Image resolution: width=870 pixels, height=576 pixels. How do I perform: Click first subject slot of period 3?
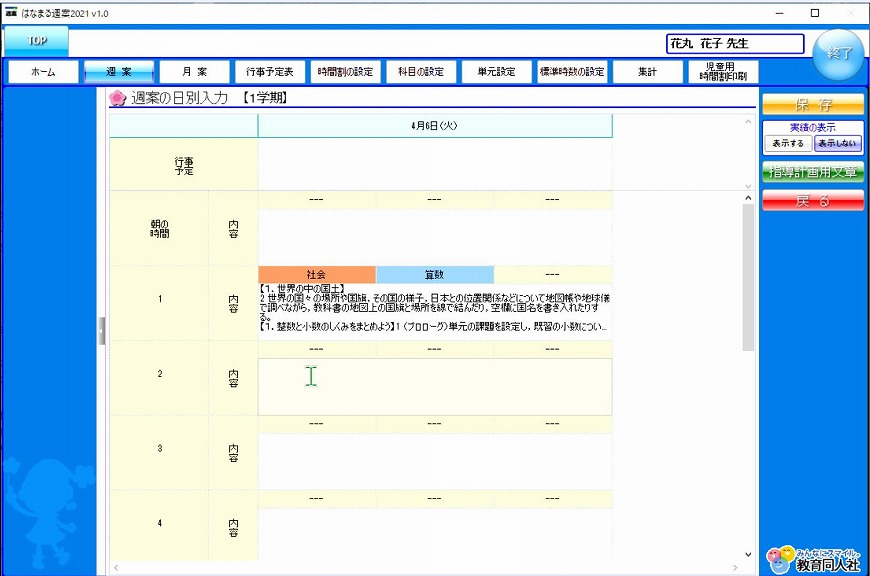317,424
